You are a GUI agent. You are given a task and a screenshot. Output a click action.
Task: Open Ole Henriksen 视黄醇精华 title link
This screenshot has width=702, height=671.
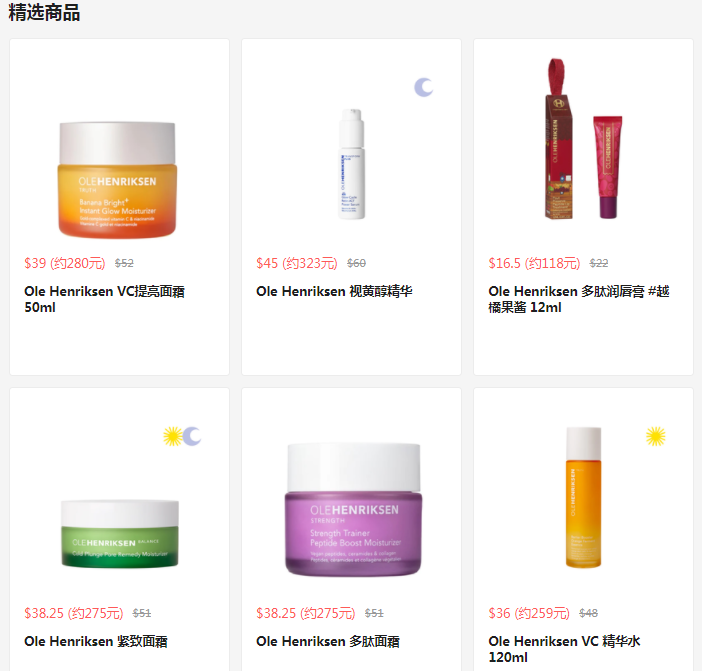[x=334, y=291]
